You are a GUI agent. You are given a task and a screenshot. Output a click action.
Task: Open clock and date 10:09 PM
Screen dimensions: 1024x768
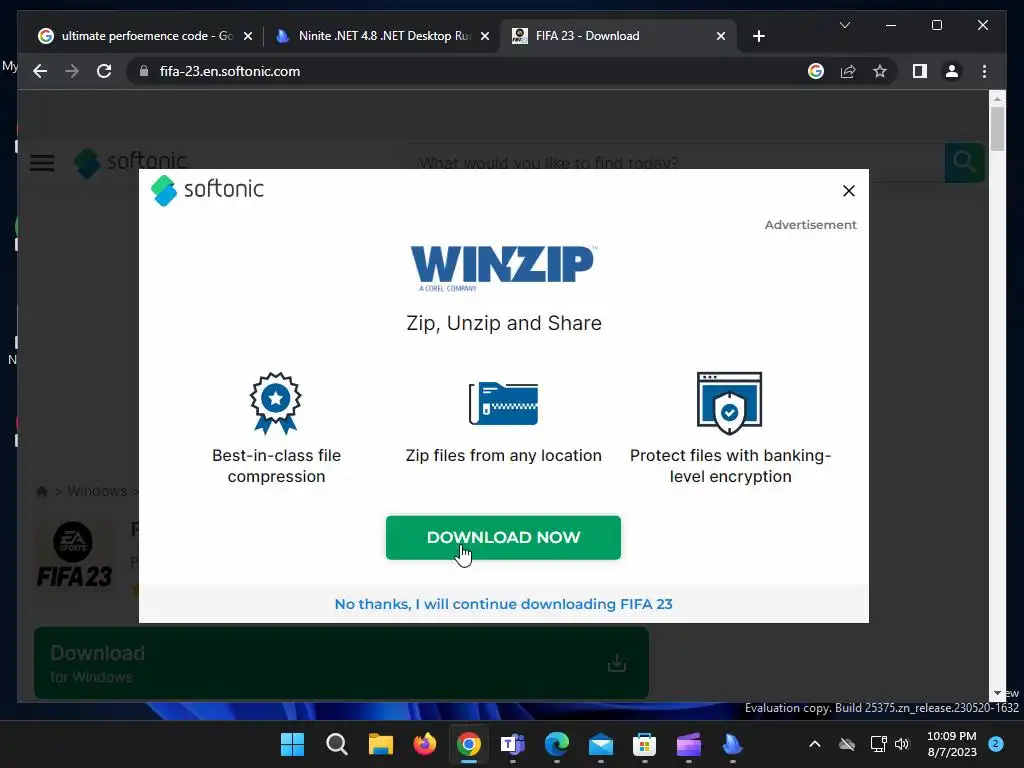[x=952, y=744]
